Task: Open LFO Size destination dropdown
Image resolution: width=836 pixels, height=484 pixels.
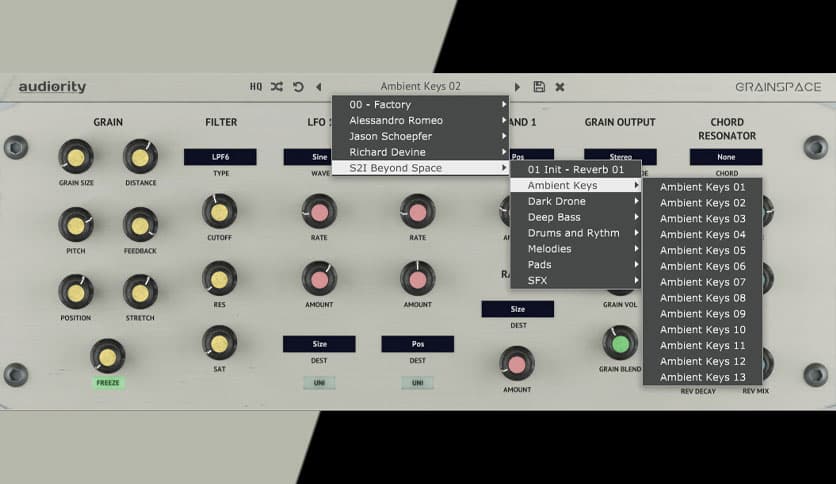Action: pos(319,344)
